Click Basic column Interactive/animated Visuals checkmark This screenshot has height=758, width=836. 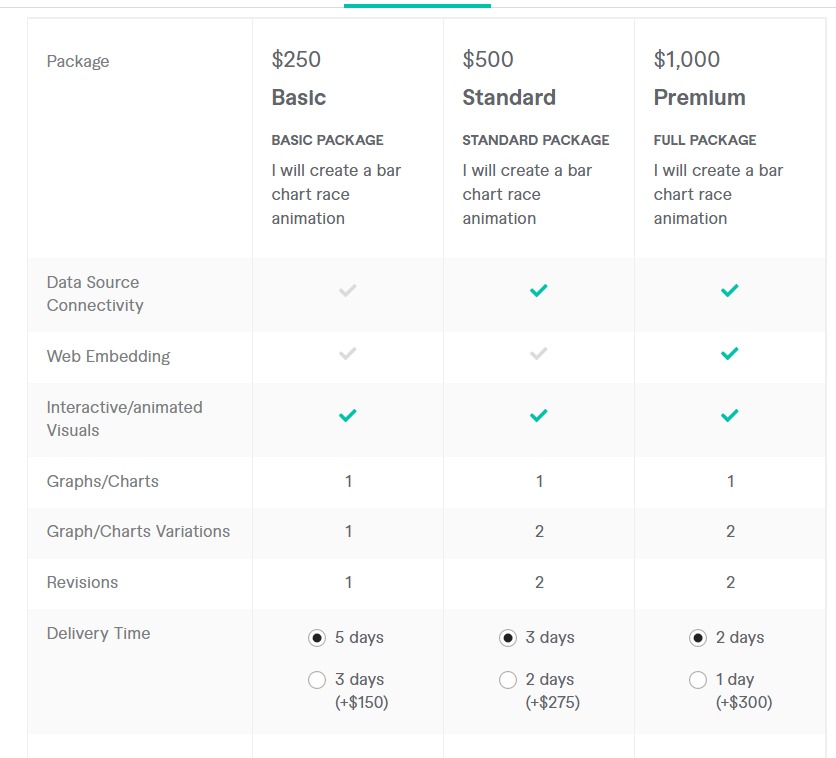tap(347, 416)
